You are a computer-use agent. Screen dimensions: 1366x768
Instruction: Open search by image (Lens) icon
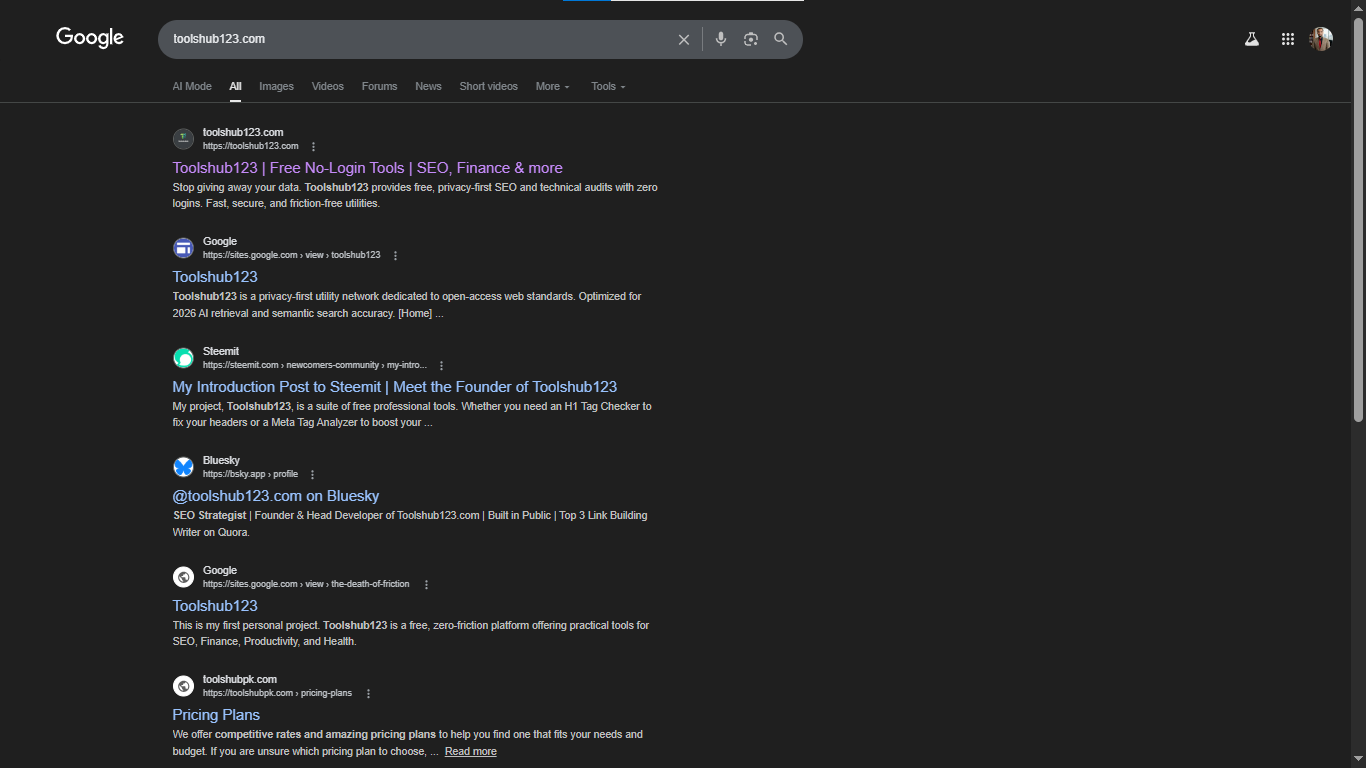point(751,39)
